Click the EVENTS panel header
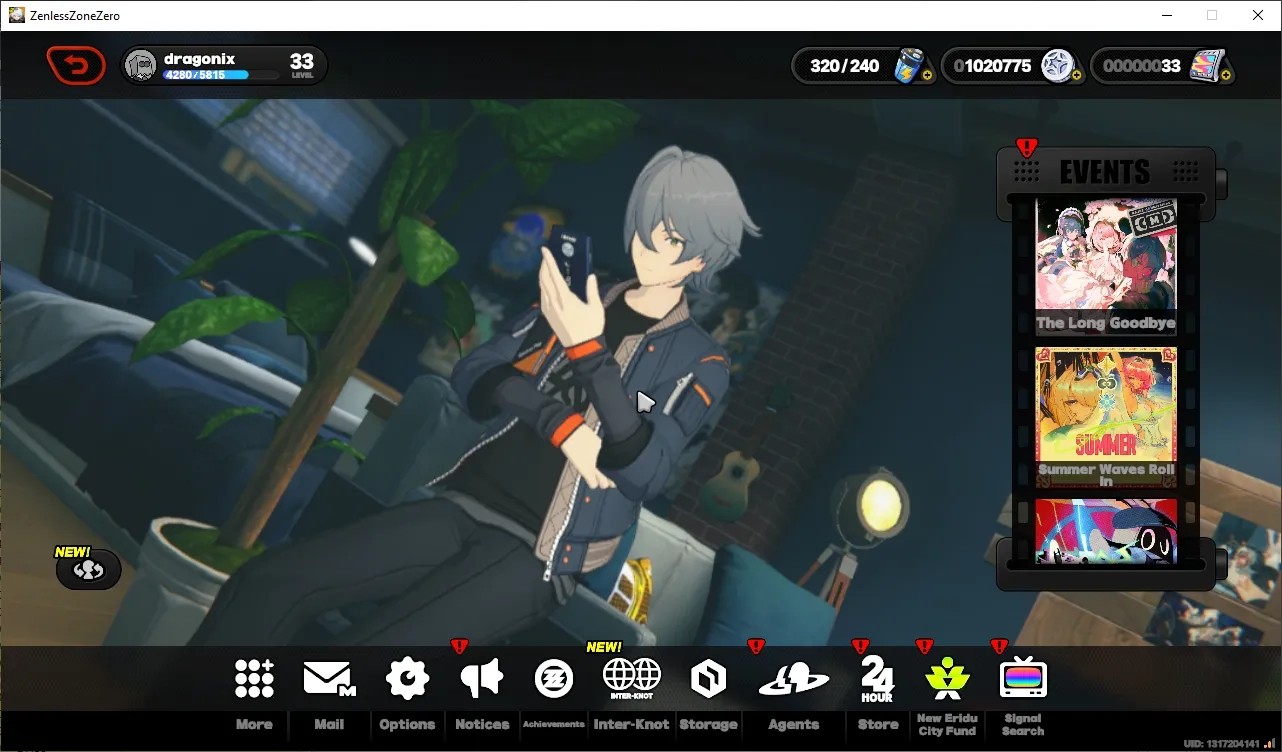 [1105, 172]
